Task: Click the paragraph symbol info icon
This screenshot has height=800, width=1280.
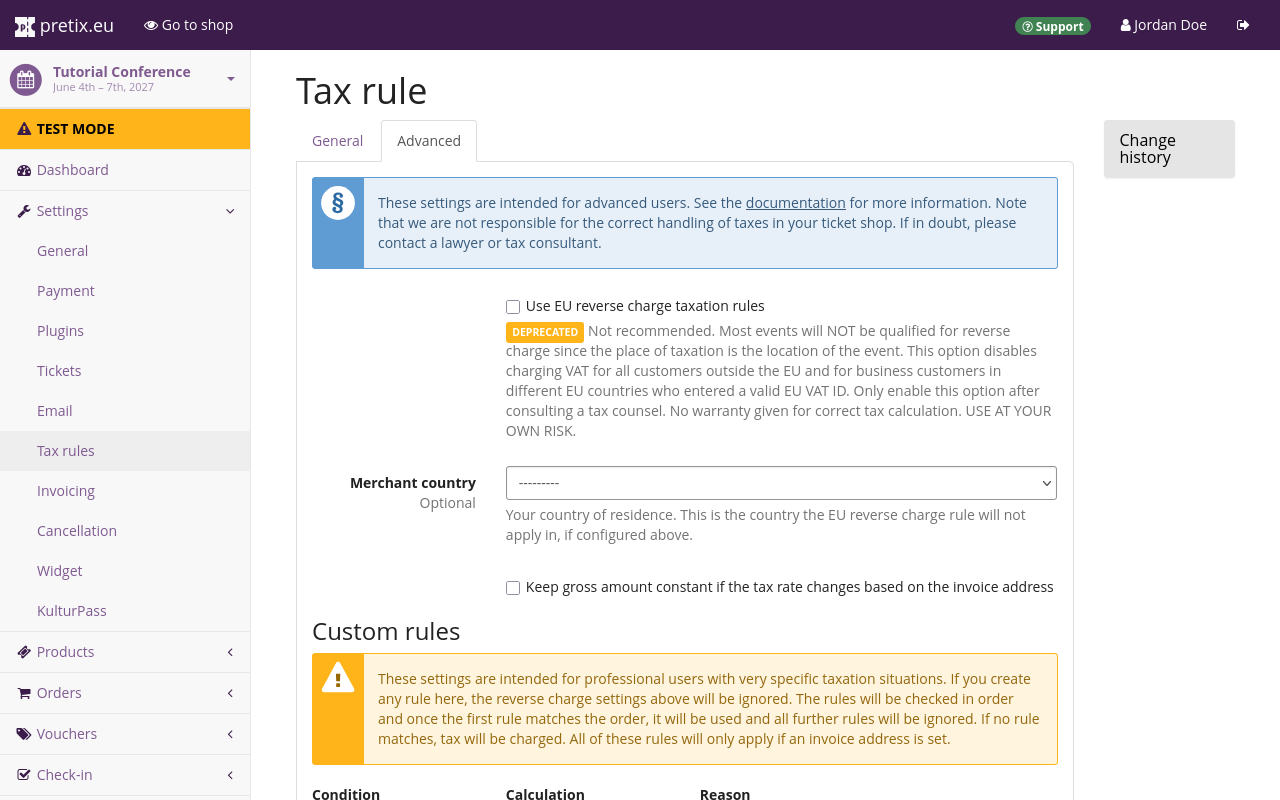Action: [338, 203]
